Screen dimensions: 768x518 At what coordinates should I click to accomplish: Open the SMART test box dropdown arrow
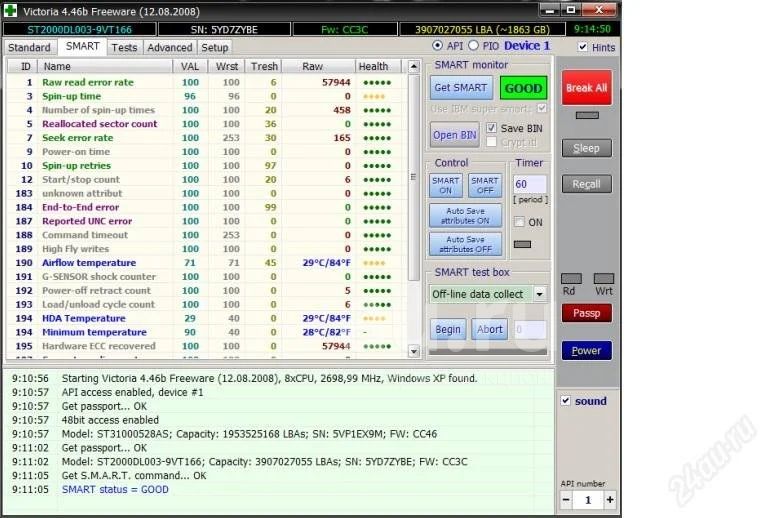click(539, 294)
